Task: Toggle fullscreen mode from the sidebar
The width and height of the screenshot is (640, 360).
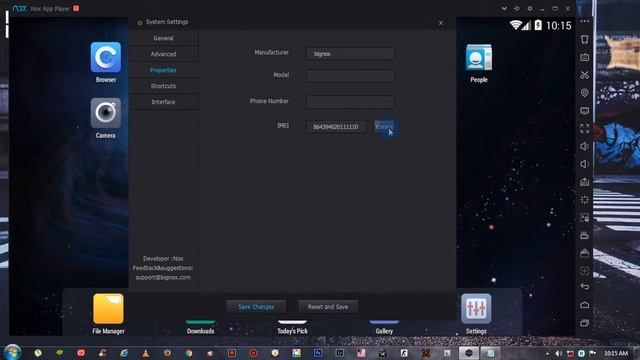Action: (x=584, y=129)
